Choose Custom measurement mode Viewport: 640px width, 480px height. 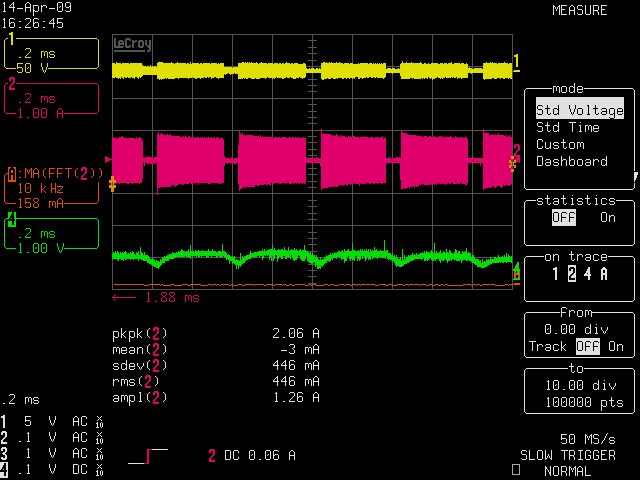(x=560, y=144)
